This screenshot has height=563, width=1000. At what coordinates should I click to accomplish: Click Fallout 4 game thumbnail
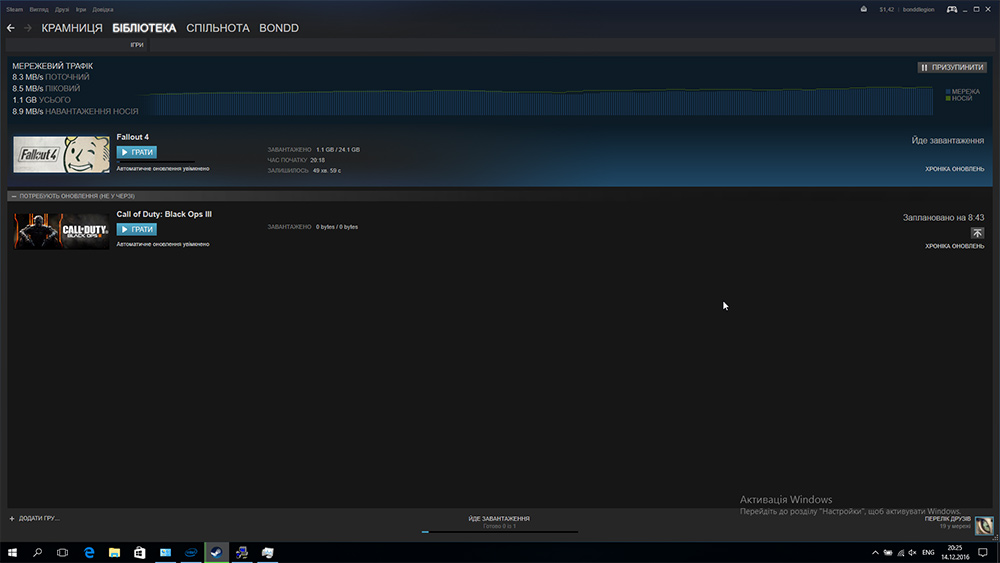pyautogui.click(x=61, y=154)
